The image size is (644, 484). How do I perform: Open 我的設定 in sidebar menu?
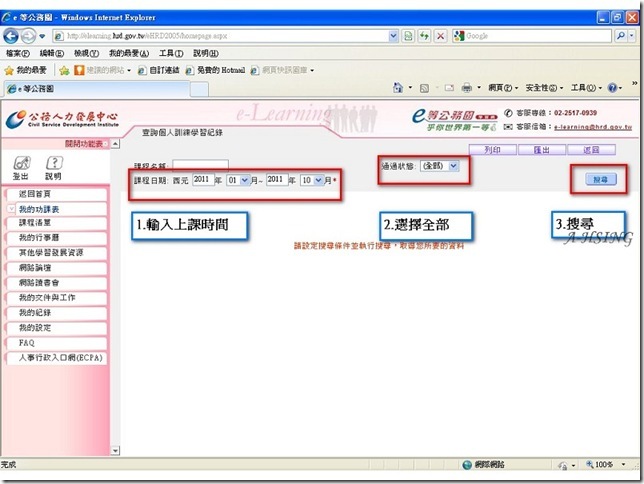coord(57,328)
